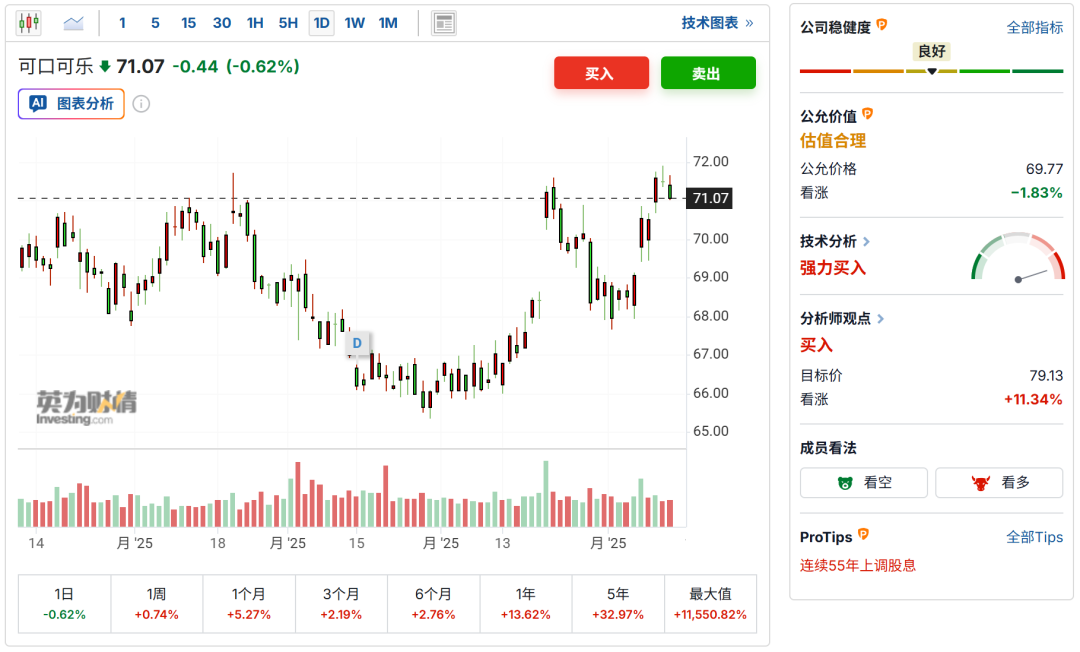Click the info icon beside 图表分析
1080x652 pixels.
coord(141,104)
